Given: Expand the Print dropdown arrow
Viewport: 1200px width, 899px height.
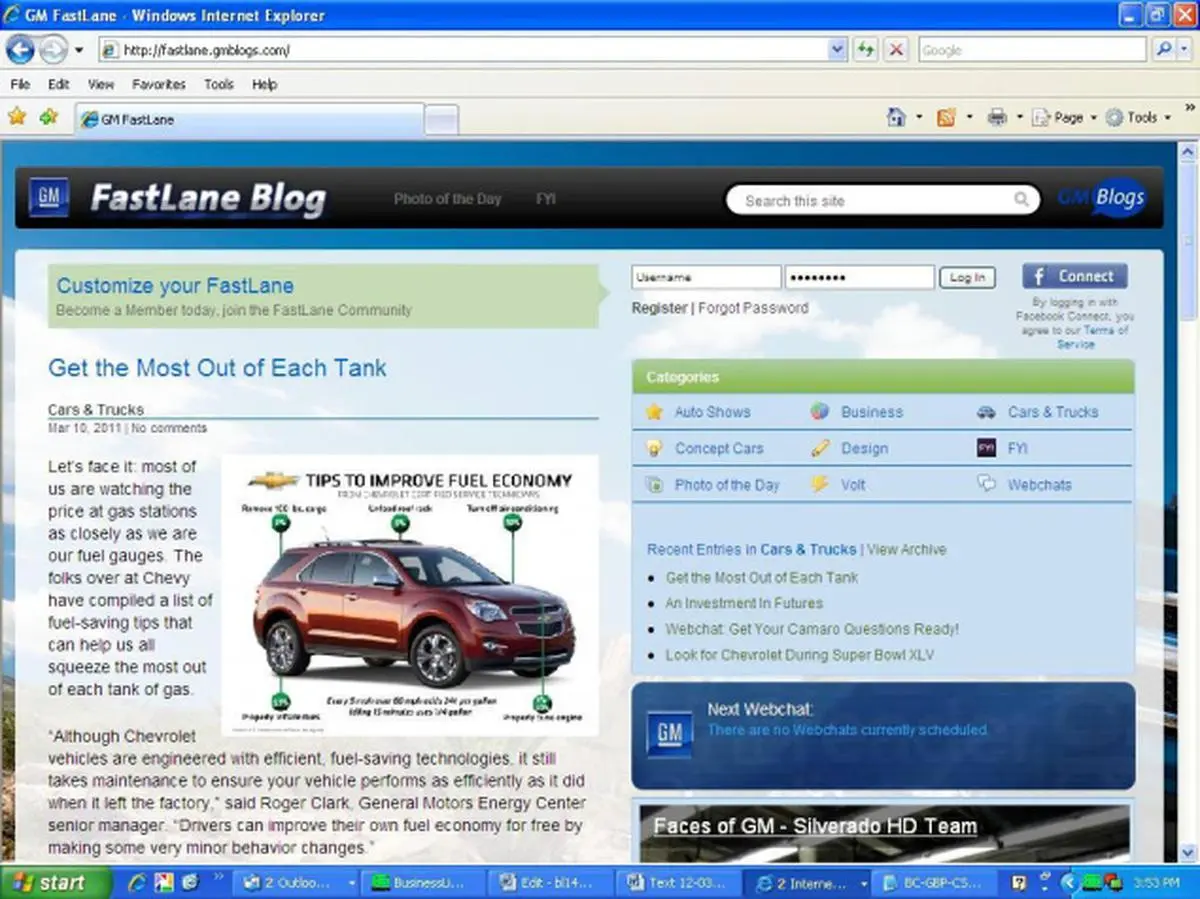Looking at the screenshot, I should (1019, 117).
